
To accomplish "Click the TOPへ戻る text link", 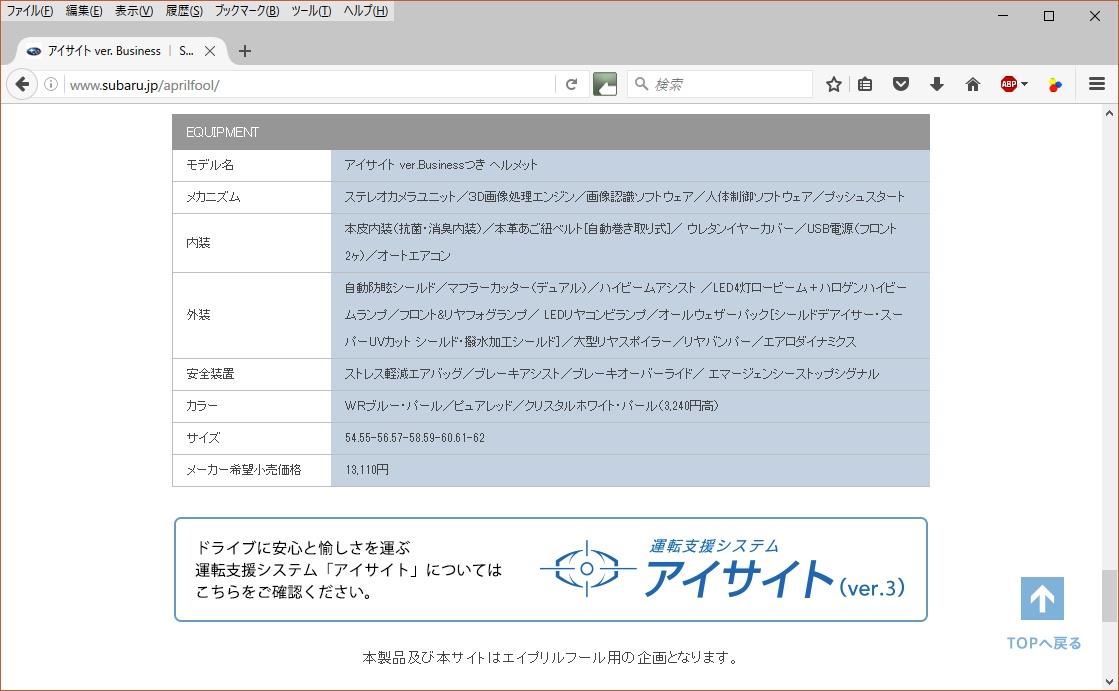I will [1044, 643].
